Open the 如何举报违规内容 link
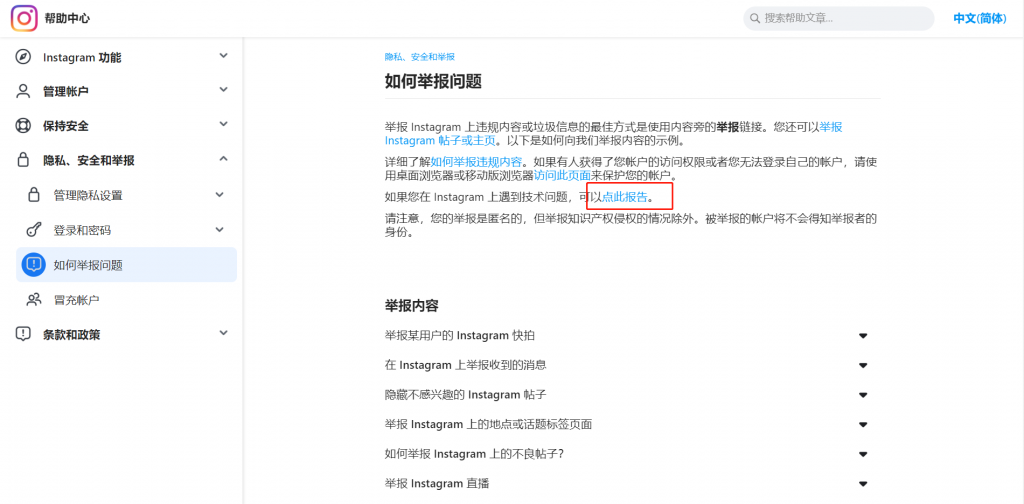1024x504 pixels. [476, 162]
